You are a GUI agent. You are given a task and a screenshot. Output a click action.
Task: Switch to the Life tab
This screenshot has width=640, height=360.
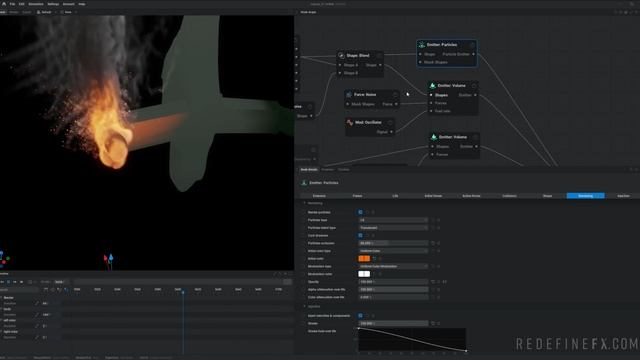[395, 196]
